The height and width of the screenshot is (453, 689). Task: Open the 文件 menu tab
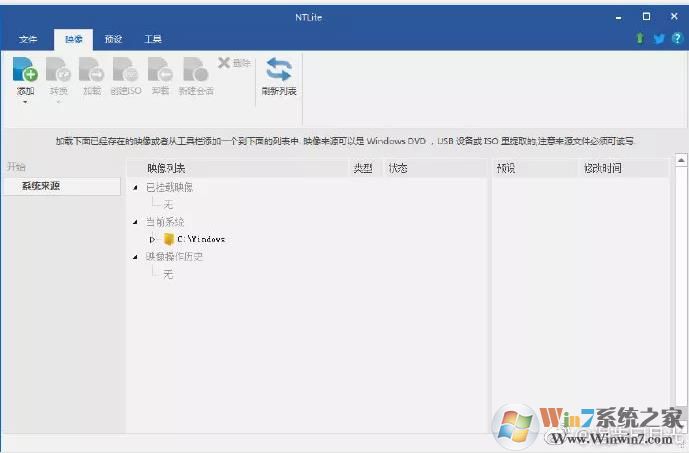[x=28, y=39]
